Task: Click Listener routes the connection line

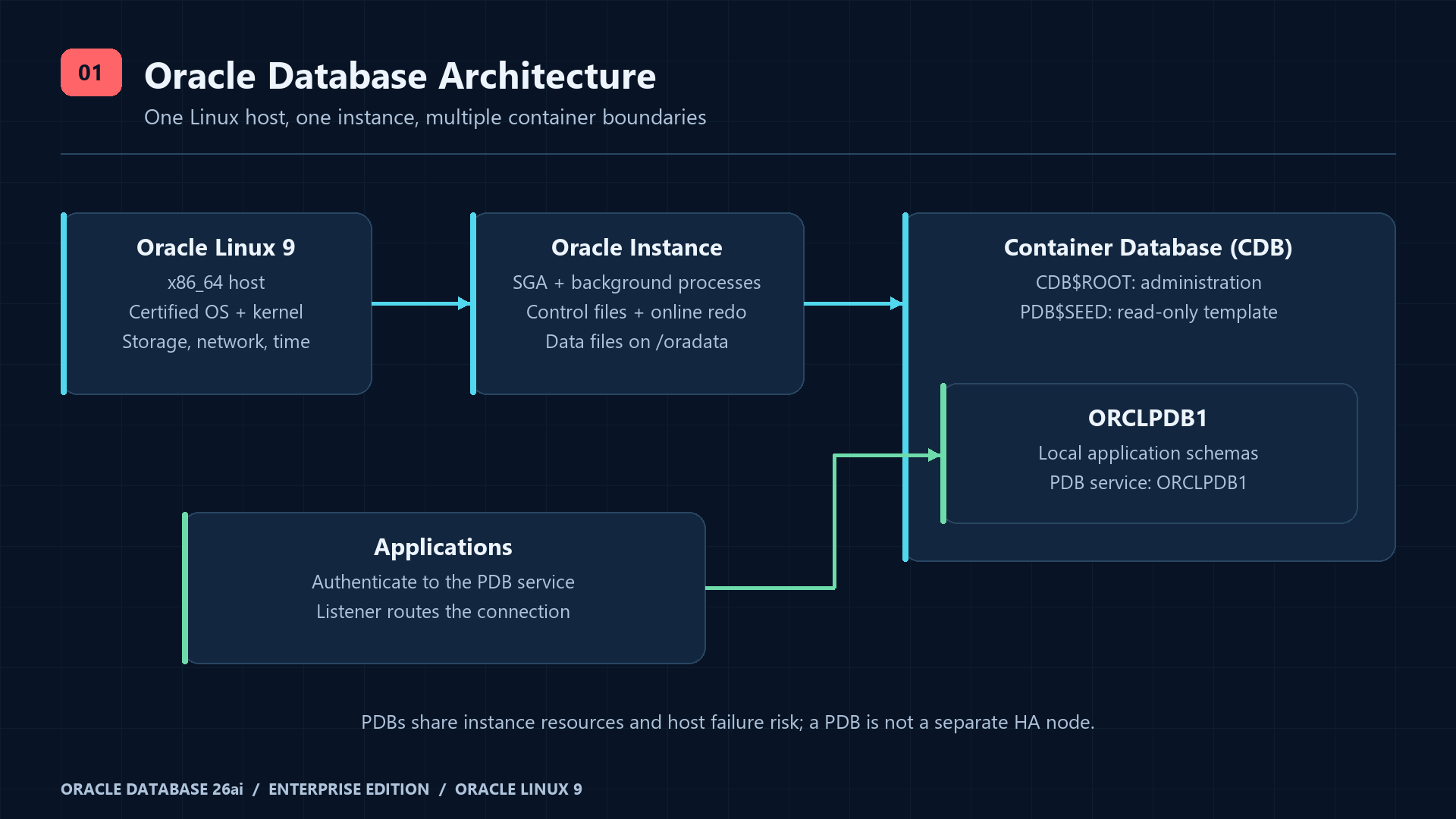Action: tap(444, 611)
